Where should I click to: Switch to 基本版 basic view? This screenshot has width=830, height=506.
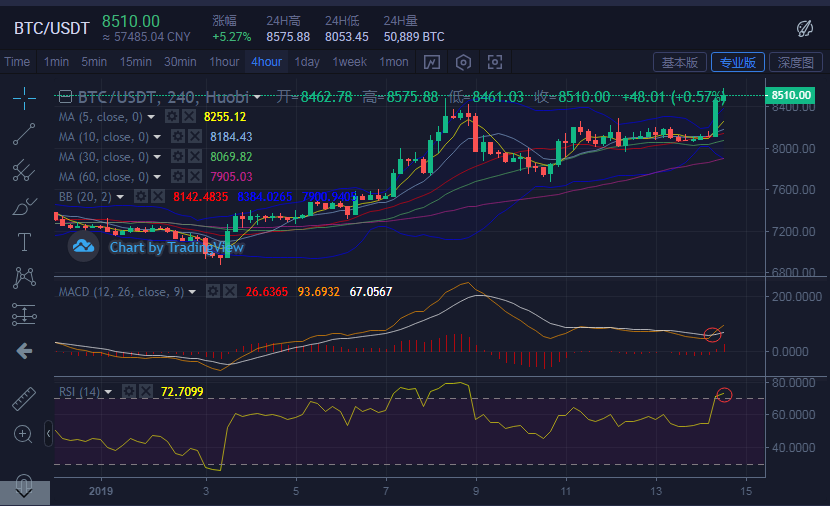[x=680, y=62]
